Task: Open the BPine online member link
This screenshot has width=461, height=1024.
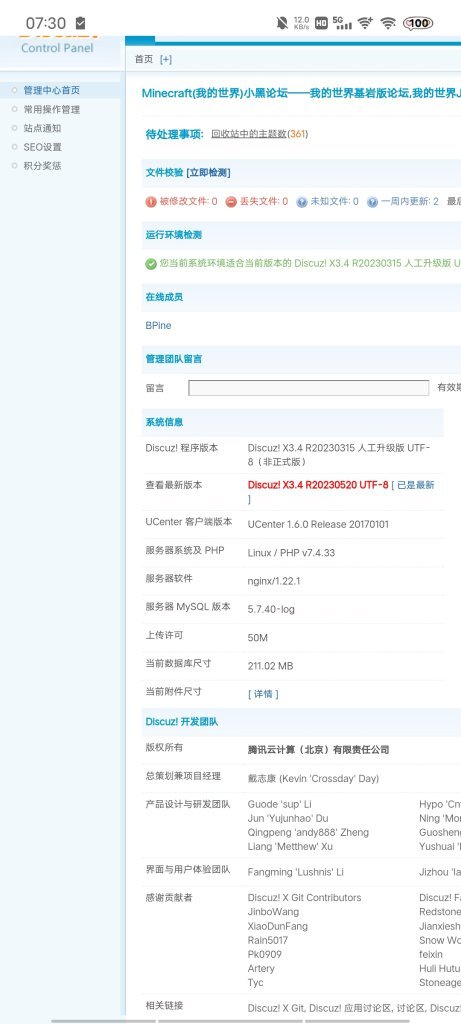Action: (159, 325)
